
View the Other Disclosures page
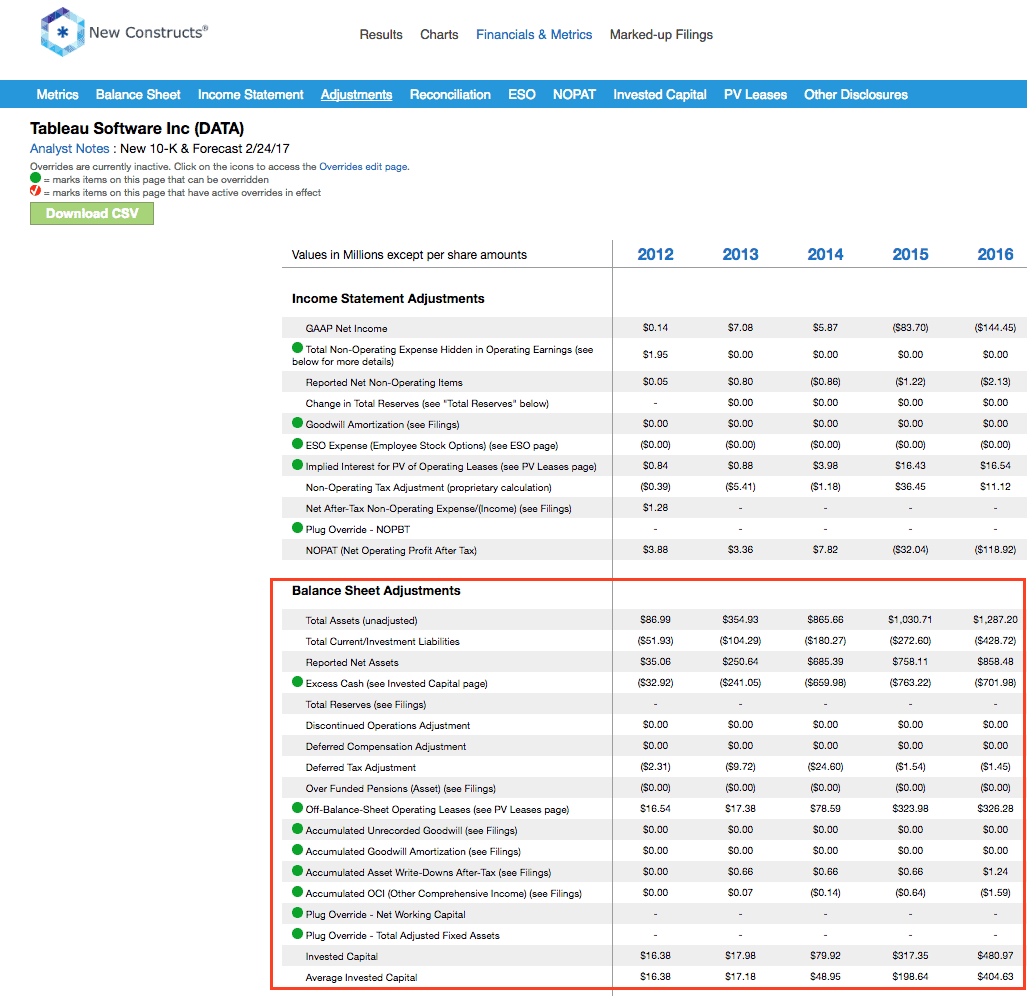click(856, 94)
